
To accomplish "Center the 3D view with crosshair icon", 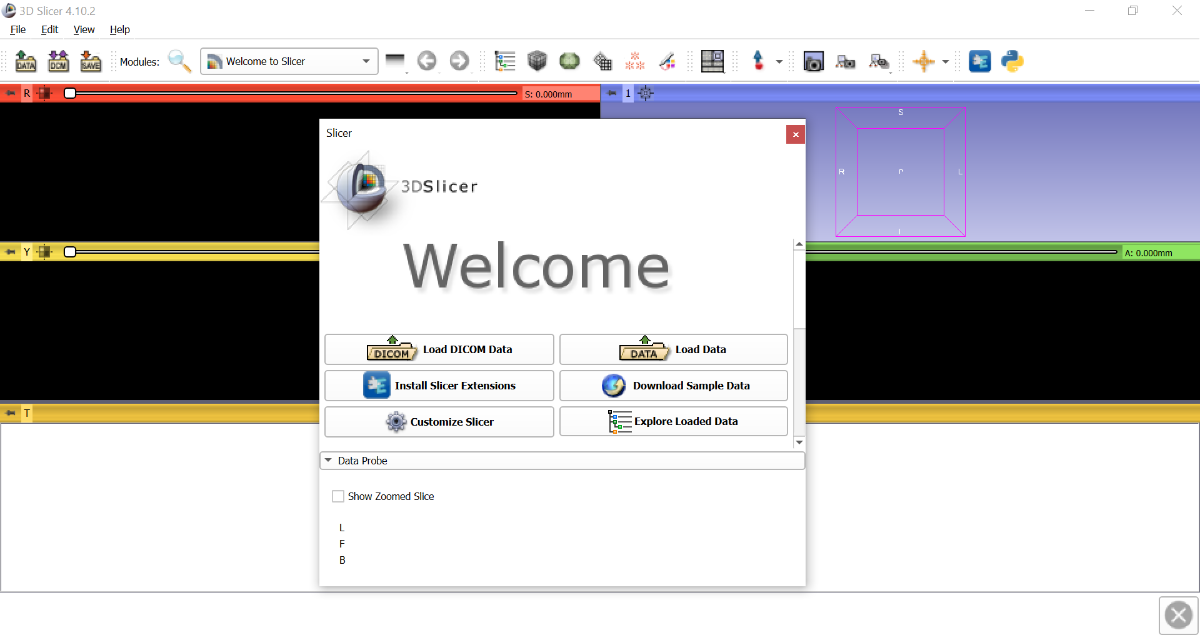I will [645, 93].
